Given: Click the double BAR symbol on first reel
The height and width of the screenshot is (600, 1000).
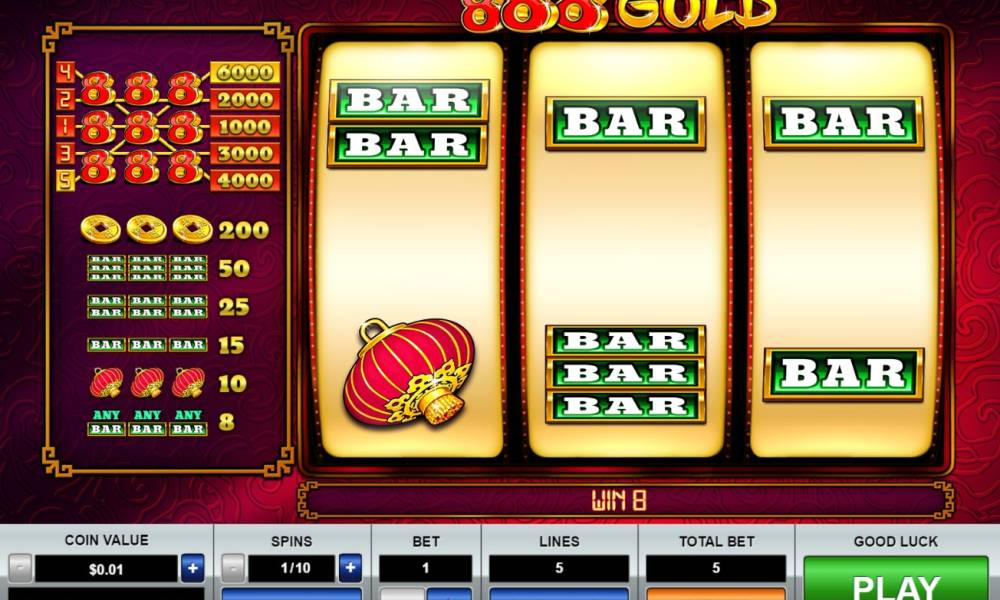Looking at the screenshot, I should pyautogui.click(x=408, y=124).
